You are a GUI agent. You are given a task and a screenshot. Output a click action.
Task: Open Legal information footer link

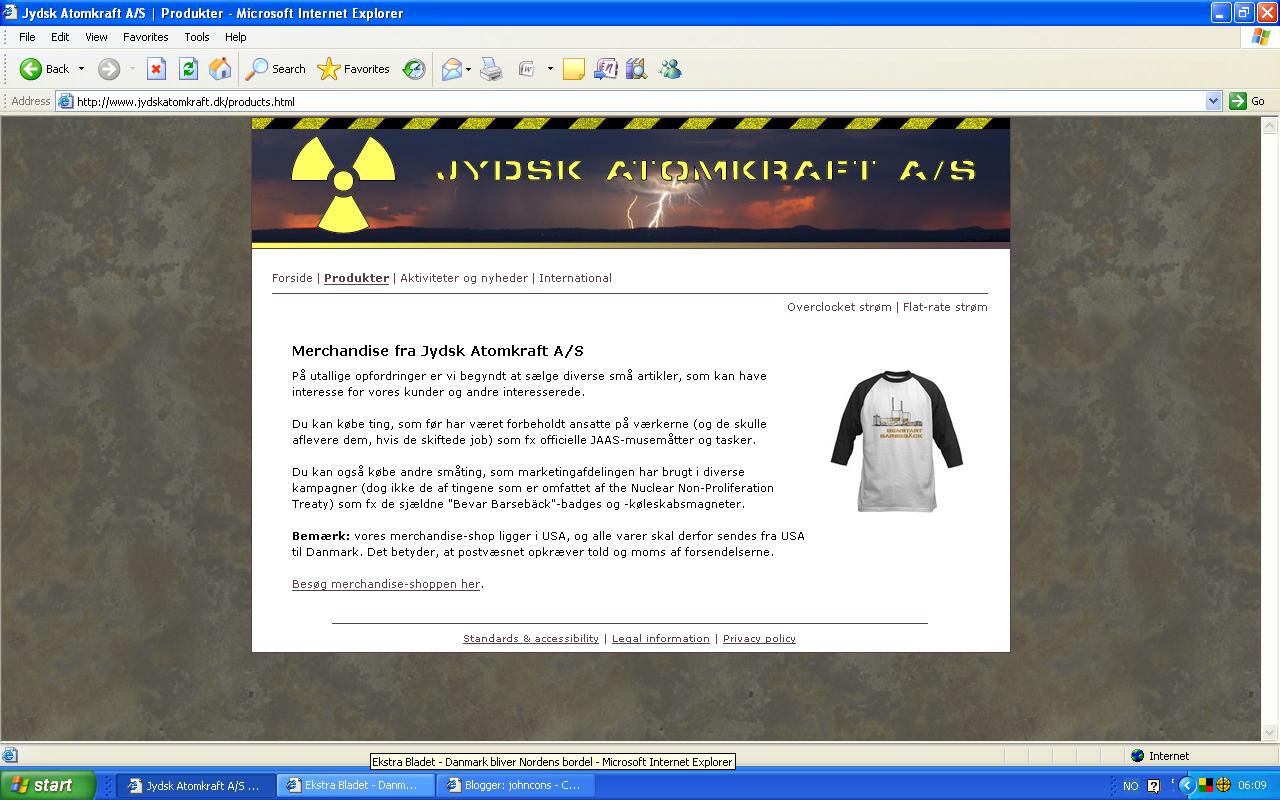(661, 638)
